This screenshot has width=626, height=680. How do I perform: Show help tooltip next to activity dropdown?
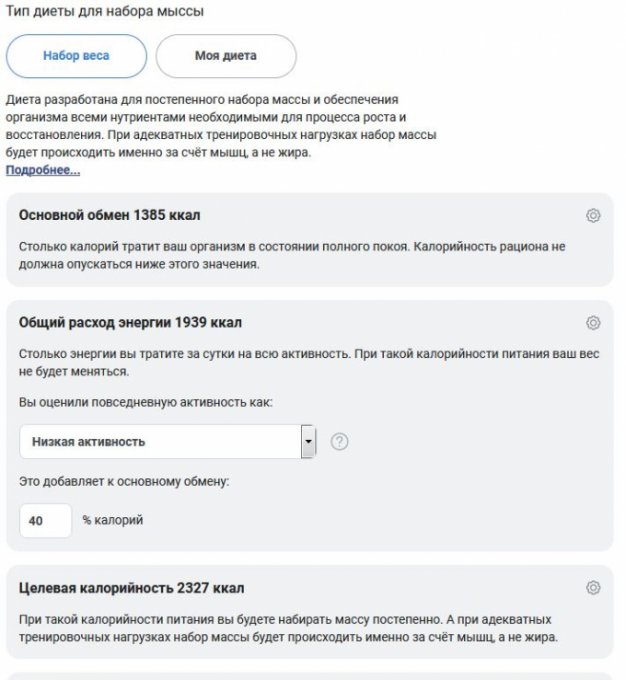(x=339, y=441)
